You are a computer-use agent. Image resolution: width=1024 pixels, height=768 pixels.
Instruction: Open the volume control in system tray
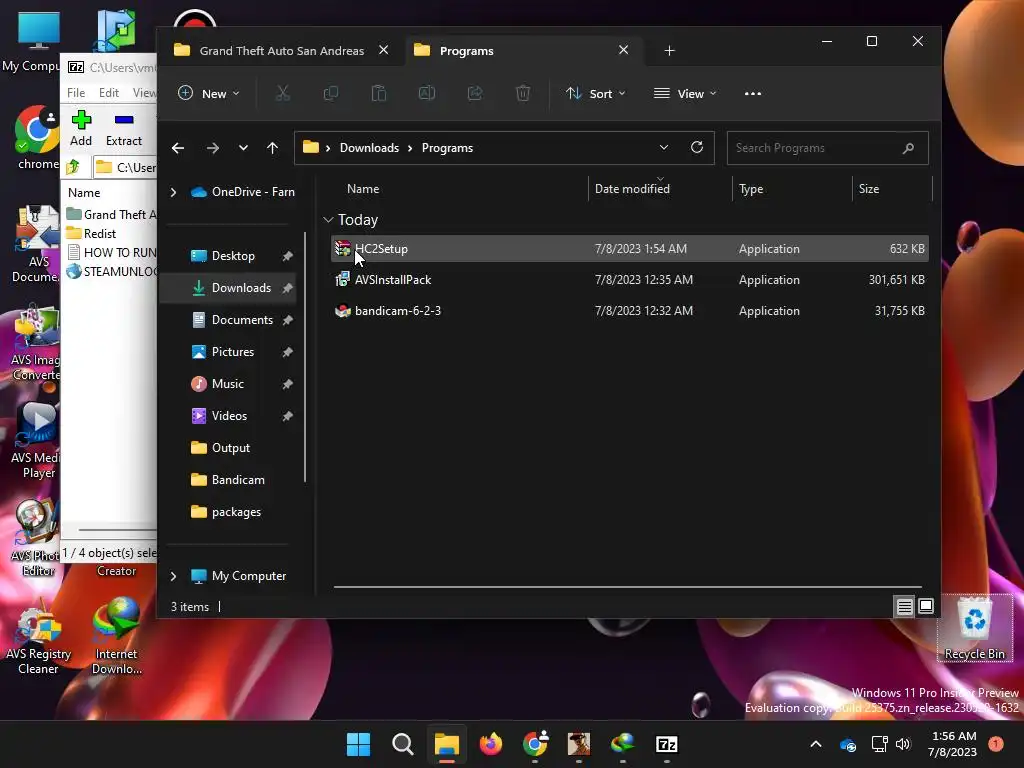pyautogui.click(x=903, y=744)
